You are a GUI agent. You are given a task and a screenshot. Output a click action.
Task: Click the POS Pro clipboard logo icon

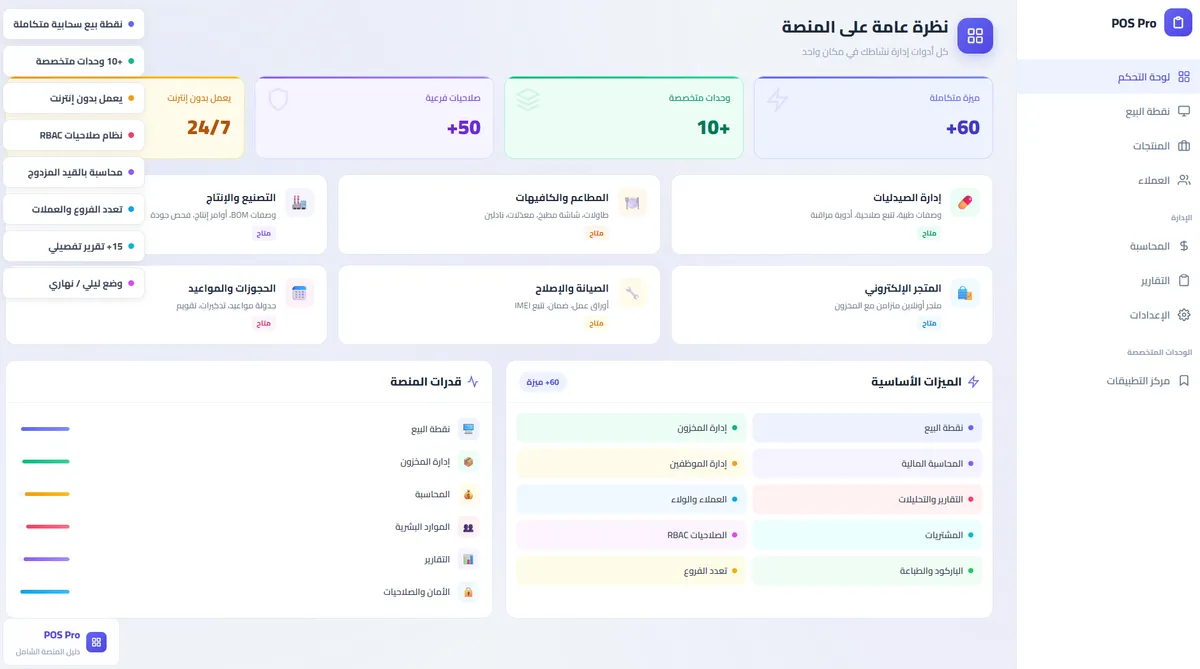pyautogui.click(x=1178, y=23)
